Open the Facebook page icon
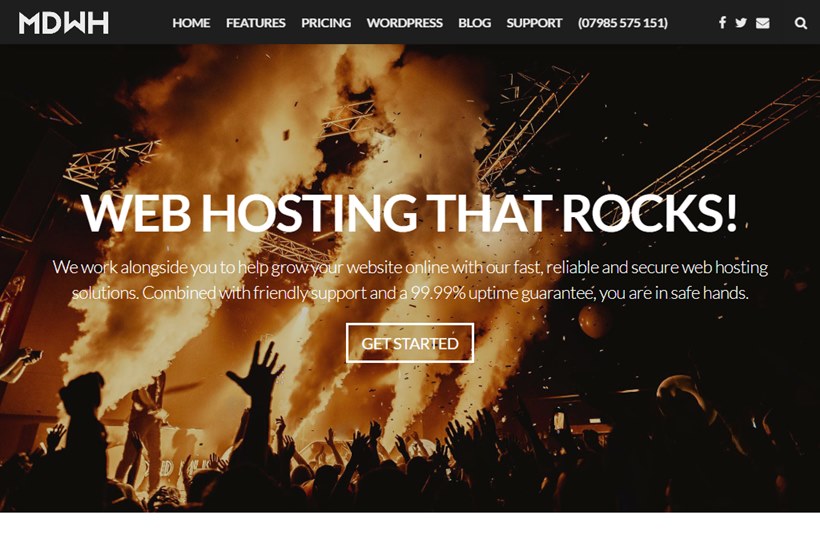 722,22
